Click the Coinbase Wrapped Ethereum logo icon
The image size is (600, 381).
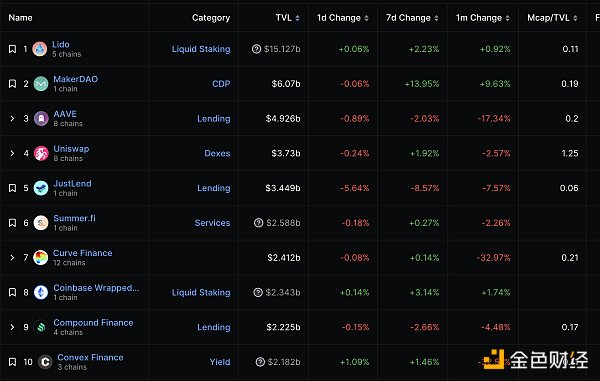tap(41, 292)
